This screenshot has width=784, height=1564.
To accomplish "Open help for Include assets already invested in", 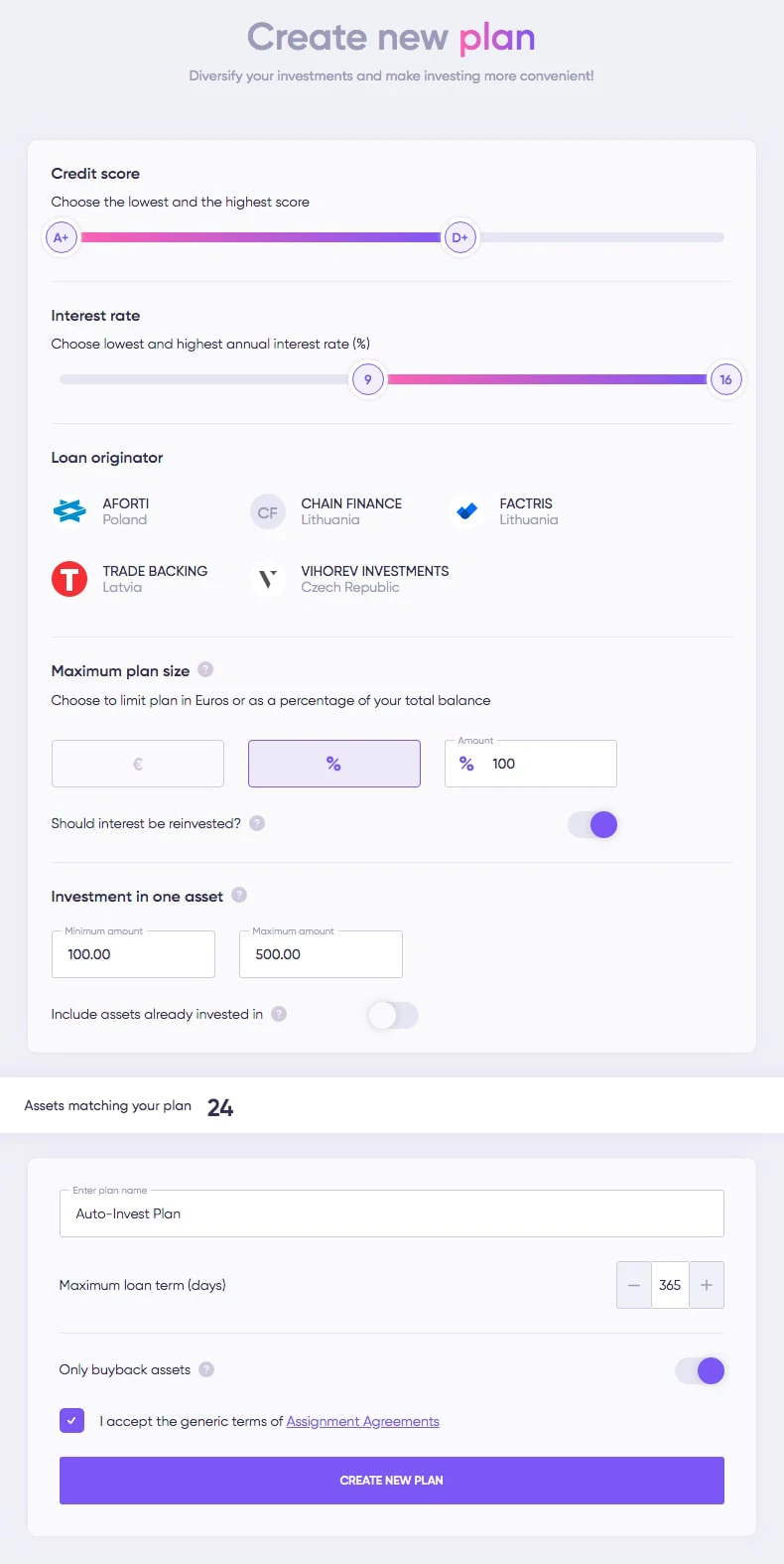I will click(x=279, y=1014).
